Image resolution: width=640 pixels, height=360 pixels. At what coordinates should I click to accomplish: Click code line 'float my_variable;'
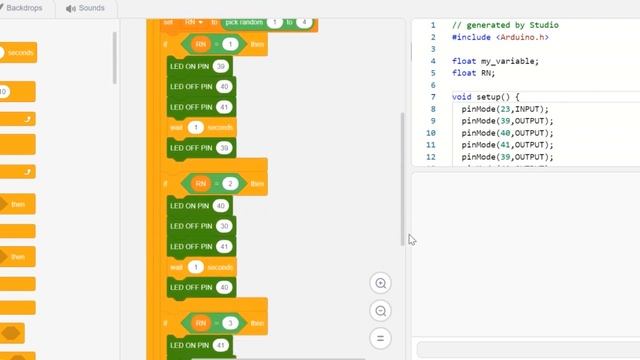coord(496,61)
